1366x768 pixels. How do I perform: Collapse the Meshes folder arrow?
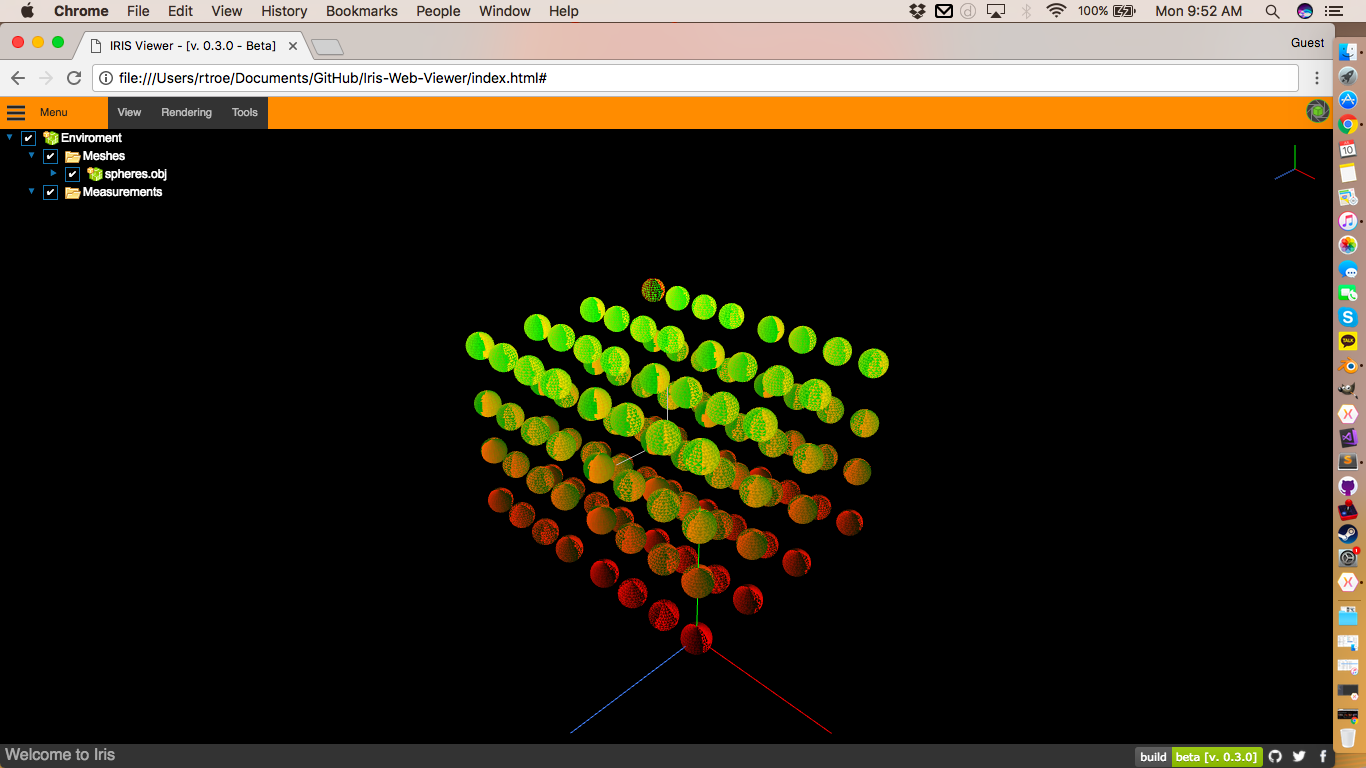32,156
